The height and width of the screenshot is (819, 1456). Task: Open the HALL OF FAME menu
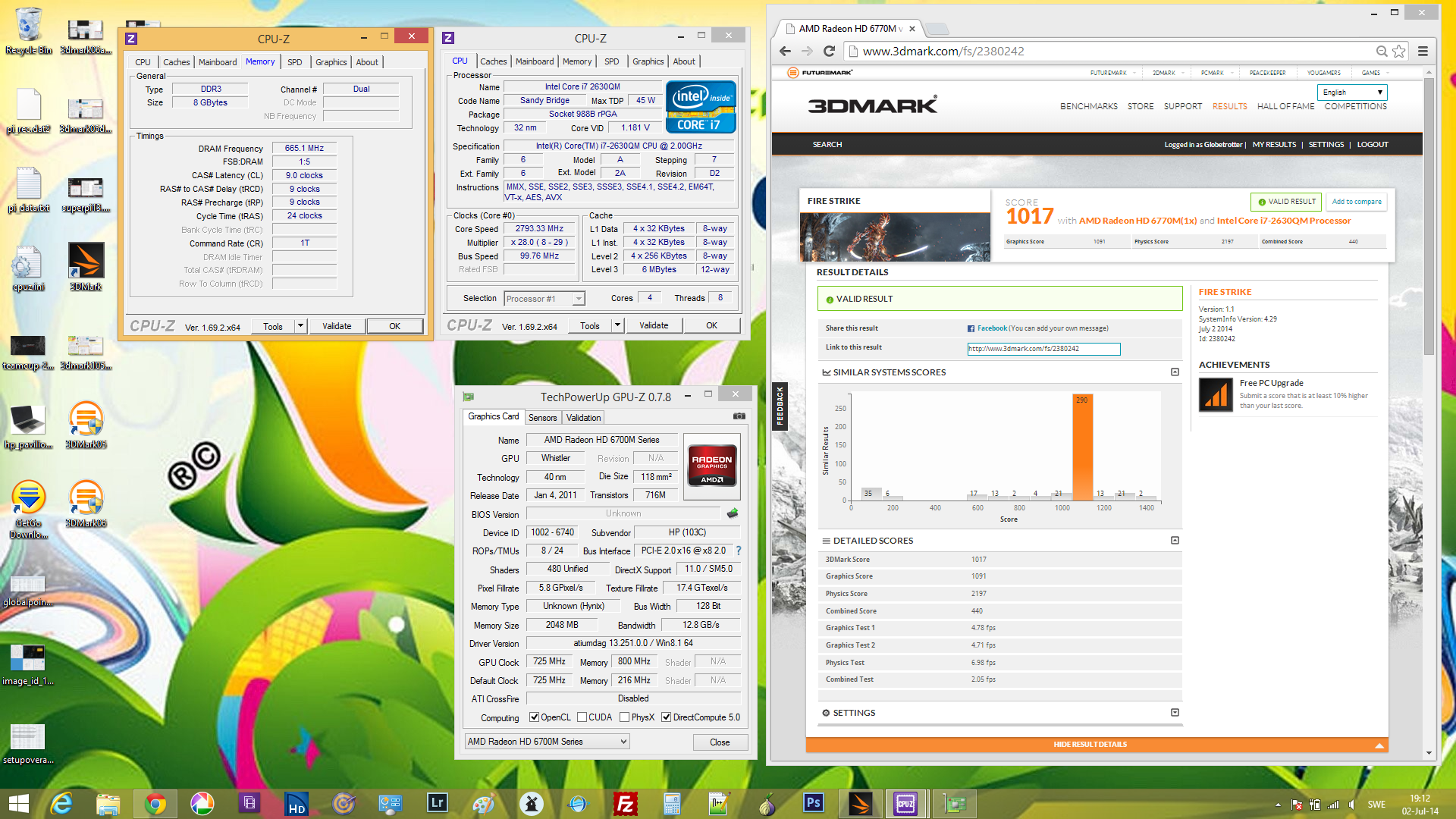(1285, 106)
